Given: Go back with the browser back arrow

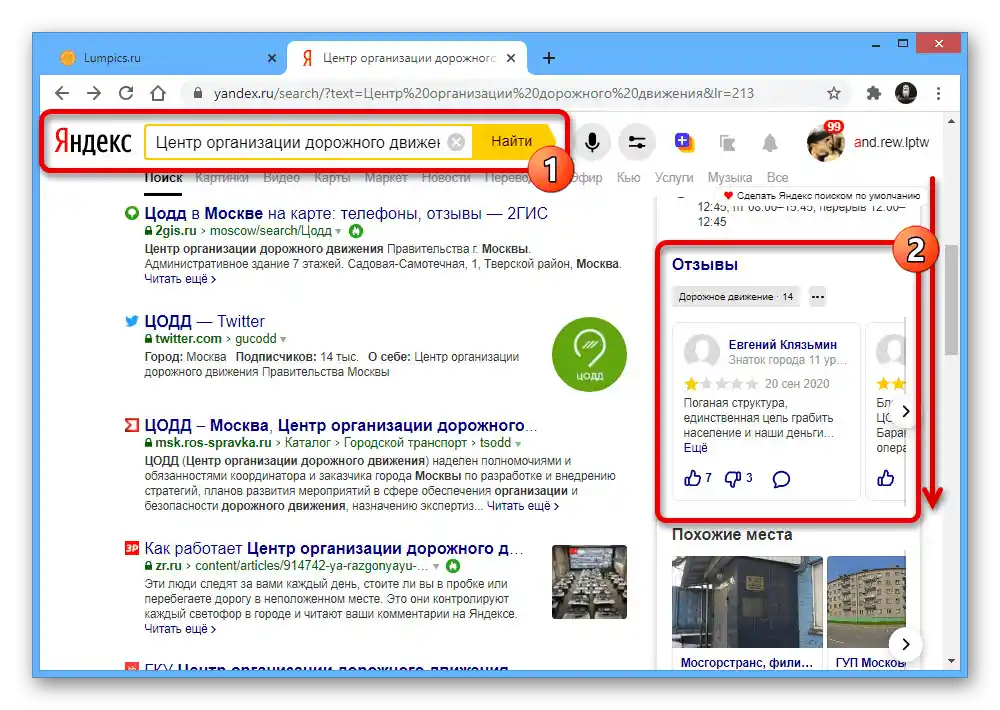Looking at the screenshot, I should tap(62, 93).
